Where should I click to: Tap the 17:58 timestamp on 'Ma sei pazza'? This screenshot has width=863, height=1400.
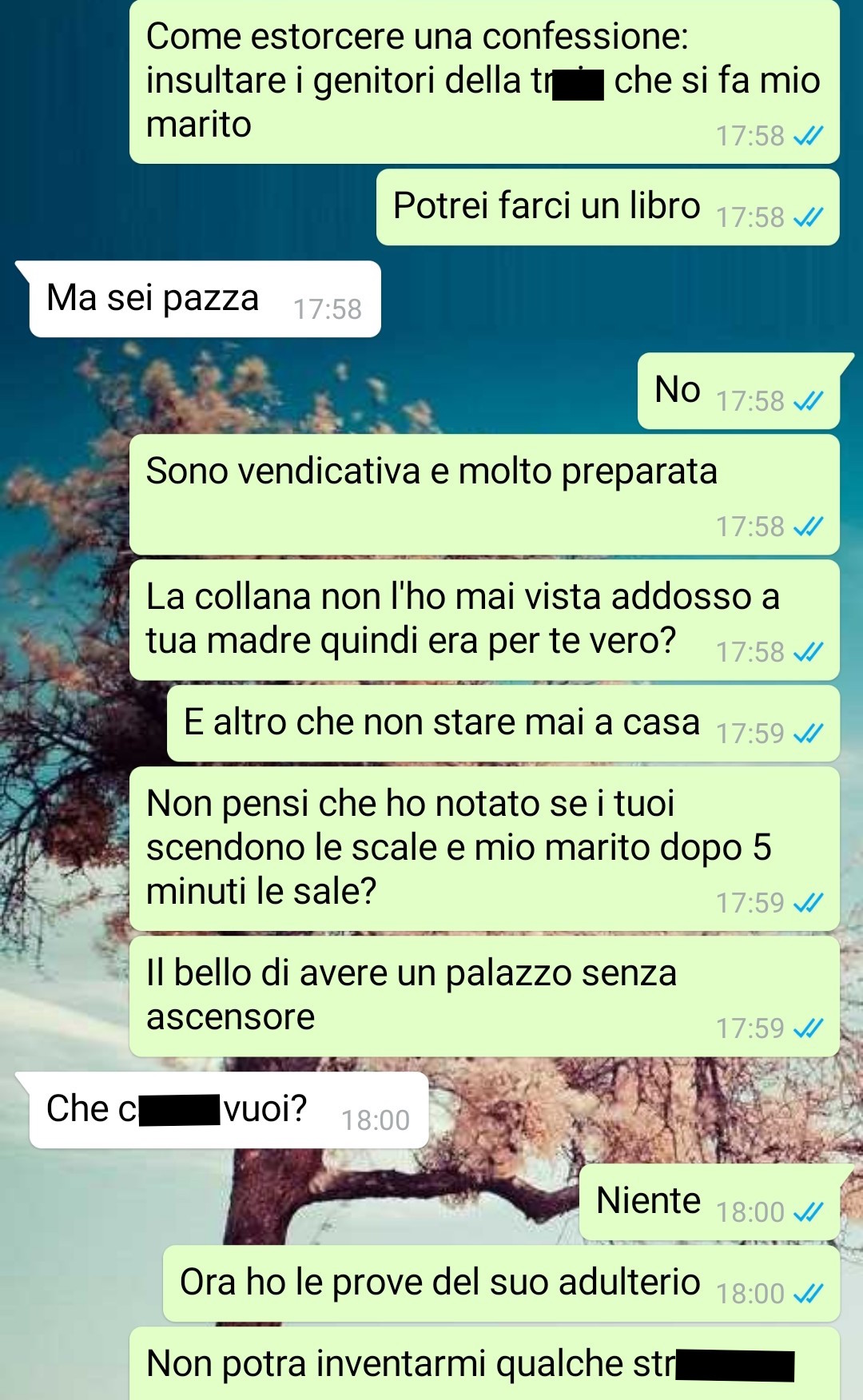[x=327, y=309]
